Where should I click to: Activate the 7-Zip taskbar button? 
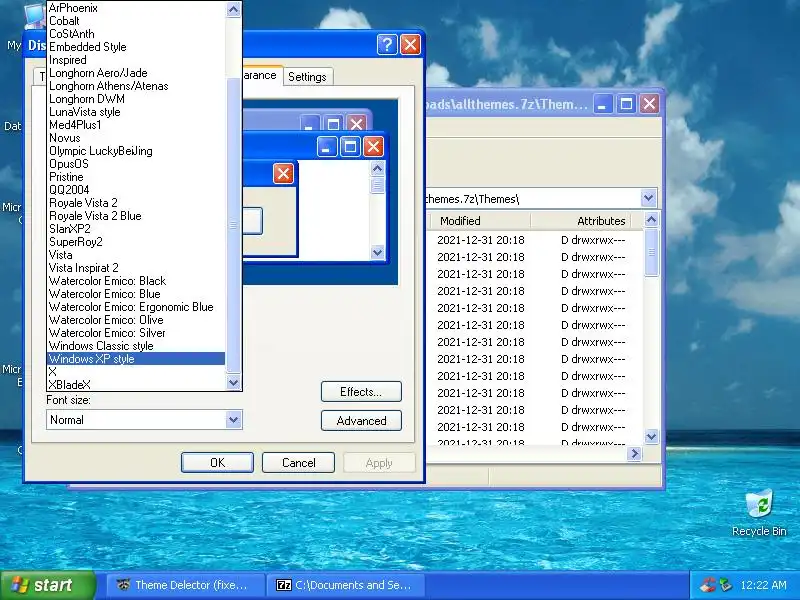tap(346, 585)
